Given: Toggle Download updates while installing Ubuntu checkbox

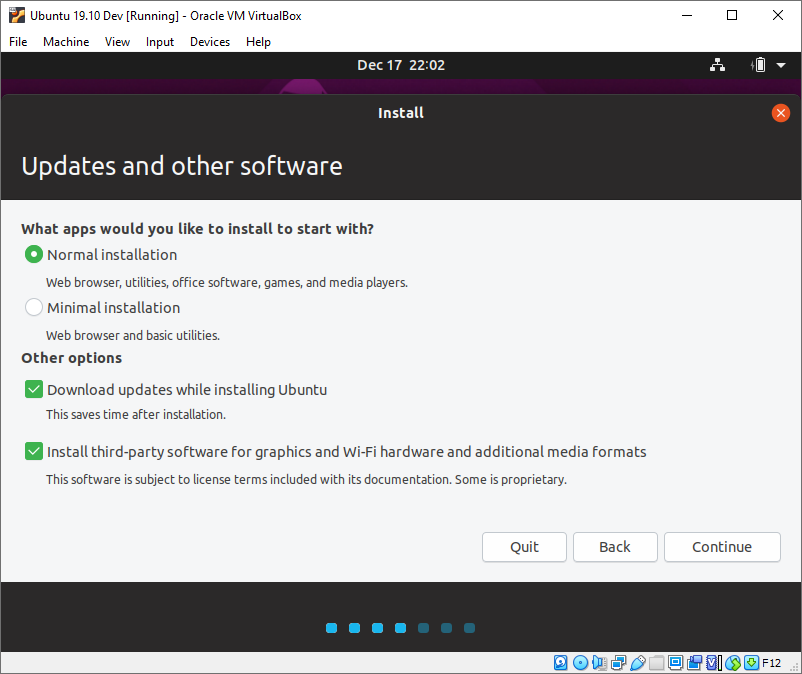Looking at the screenshot, I should point(34,389).
